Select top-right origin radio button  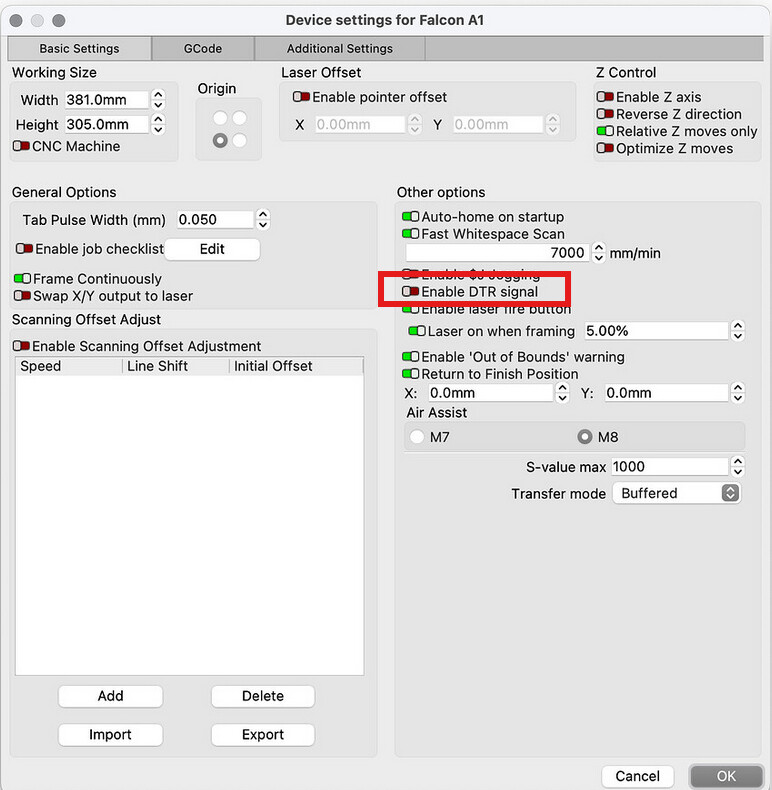(x=239, y=118)
